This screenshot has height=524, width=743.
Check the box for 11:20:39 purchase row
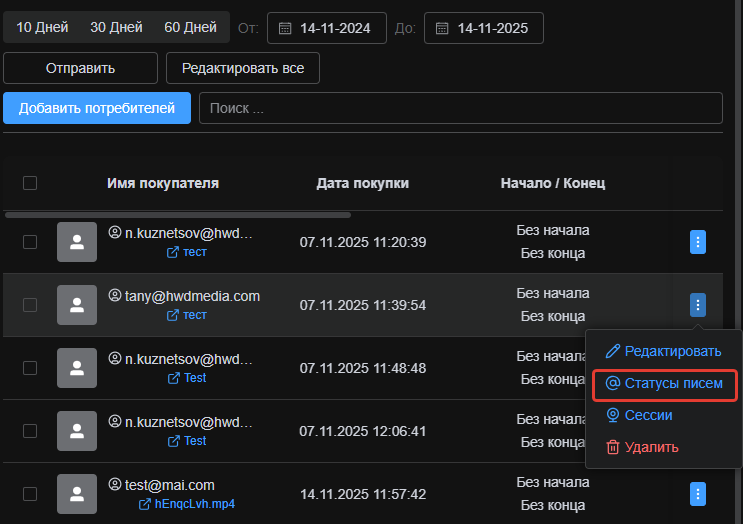tap(30, 242)
